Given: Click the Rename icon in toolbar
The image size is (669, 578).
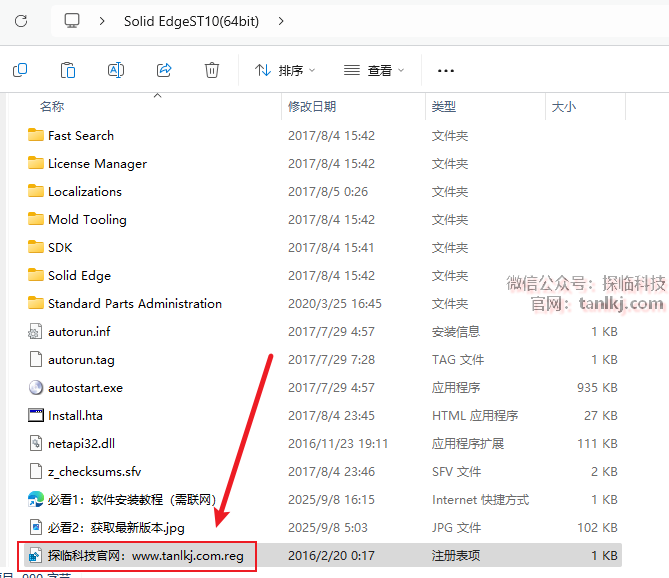Looking at the screenshot, I should [x=116, y=70].
